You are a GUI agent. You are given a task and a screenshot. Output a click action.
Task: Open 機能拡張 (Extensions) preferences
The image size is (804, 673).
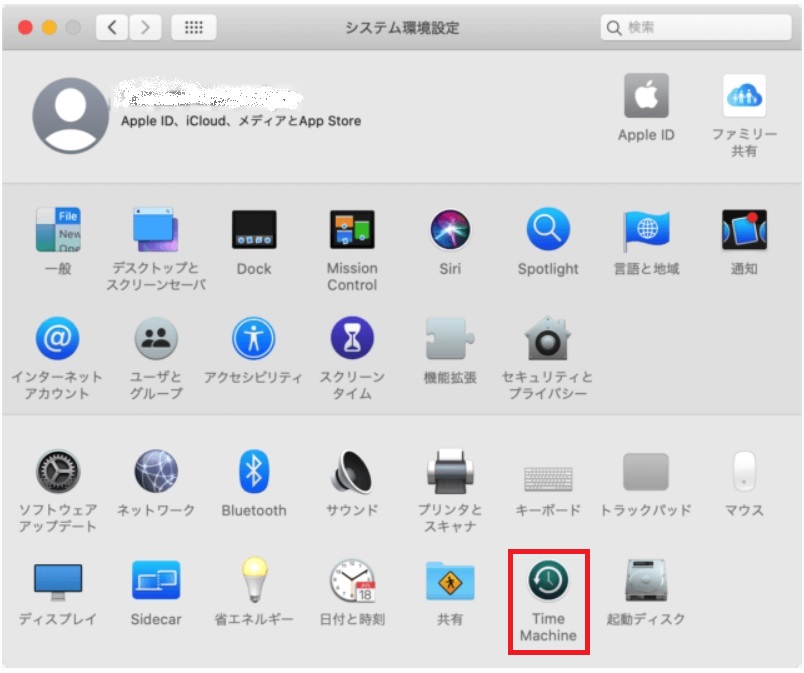[450, 338]
